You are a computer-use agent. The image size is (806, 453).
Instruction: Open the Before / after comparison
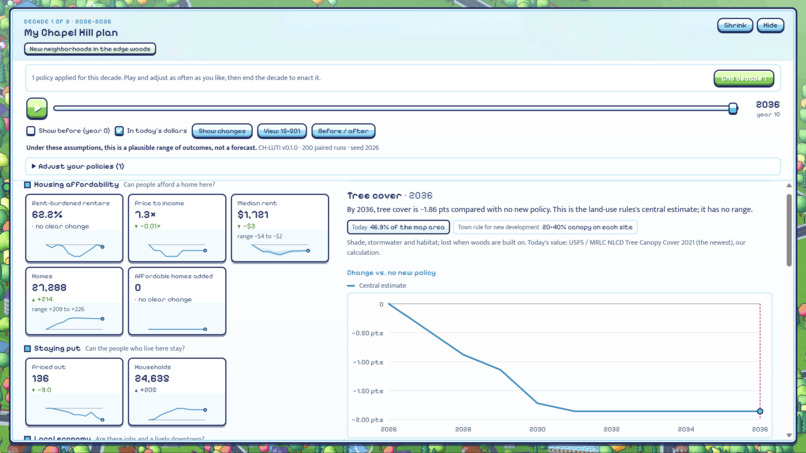[x=343, y=131]
